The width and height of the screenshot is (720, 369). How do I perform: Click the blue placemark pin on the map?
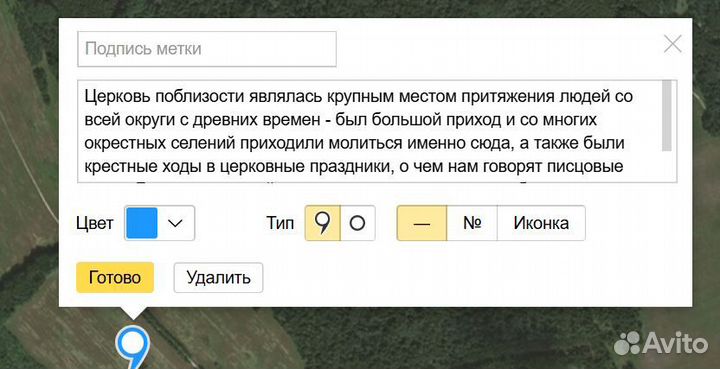tap(133, 347)
